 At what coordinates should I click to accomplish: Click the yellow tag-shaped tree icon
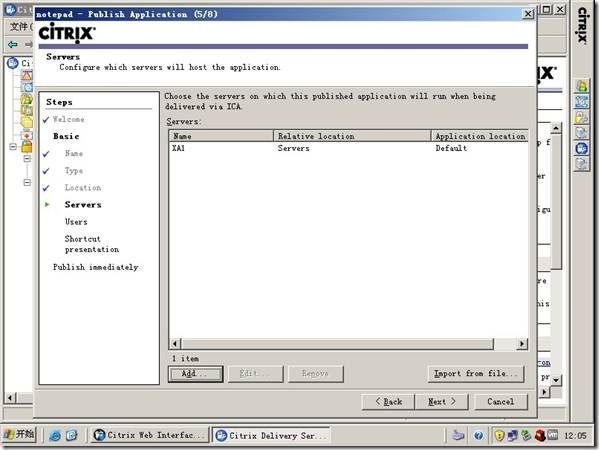pos(27,123)
